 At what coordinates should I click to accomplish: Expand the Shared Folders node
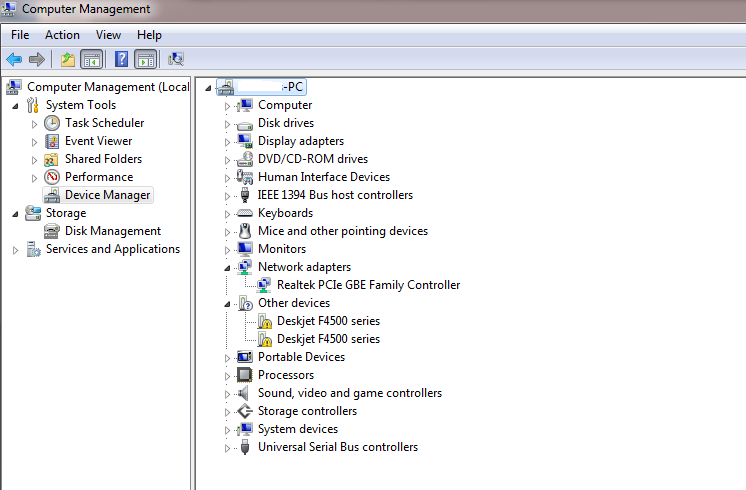34,160
